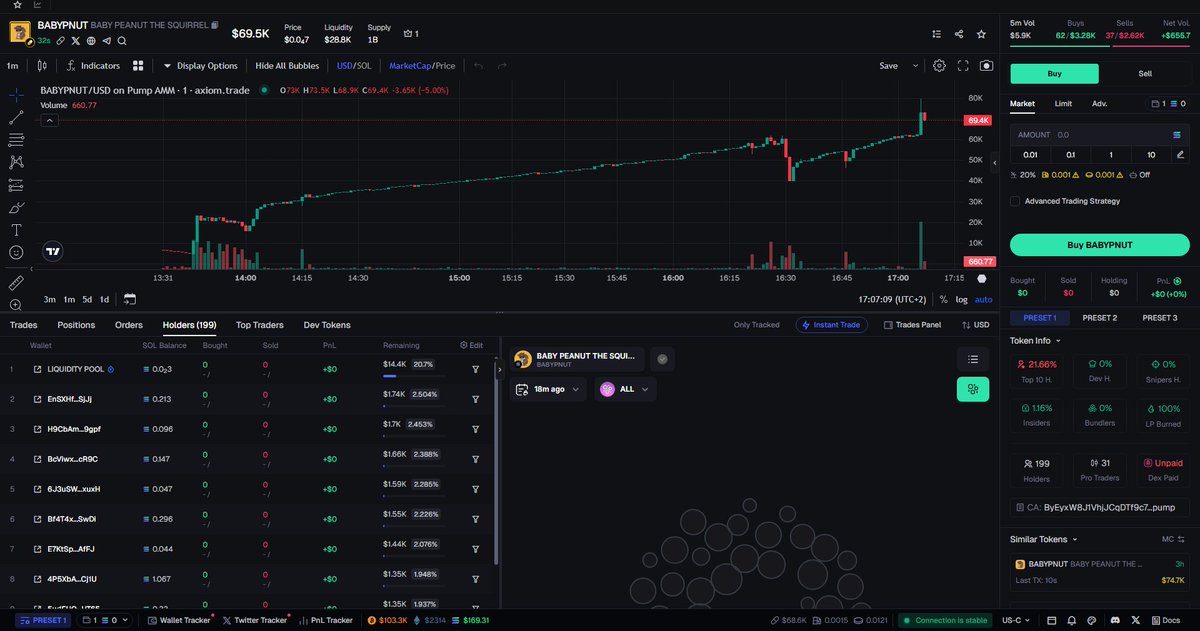Open the Save layout dropdown arrow
The width and height of the screenshot is (1200, 631).
(x=915, y=66)
